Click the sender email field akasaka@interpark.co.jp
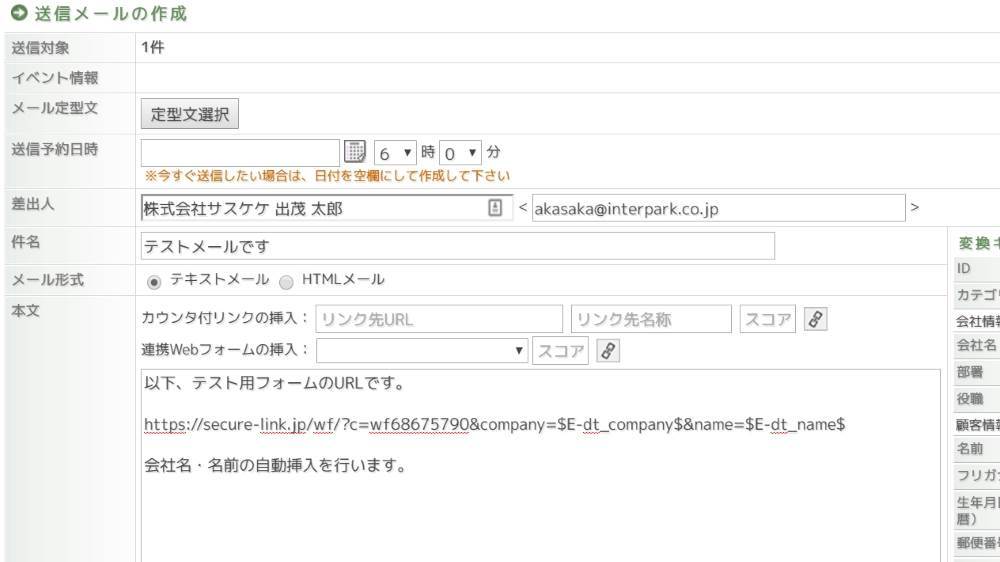1000x562 pixels. [718, 208]
